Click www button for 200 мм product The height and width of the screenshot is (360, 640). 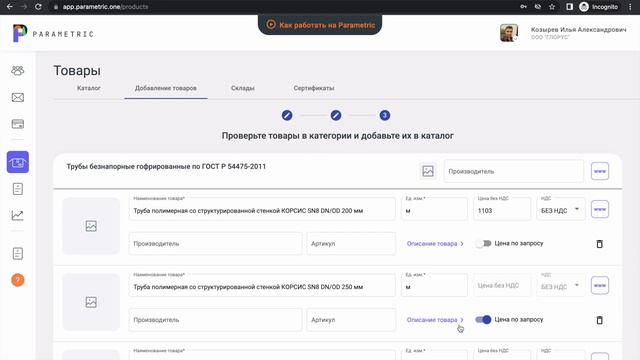point(600,209)
